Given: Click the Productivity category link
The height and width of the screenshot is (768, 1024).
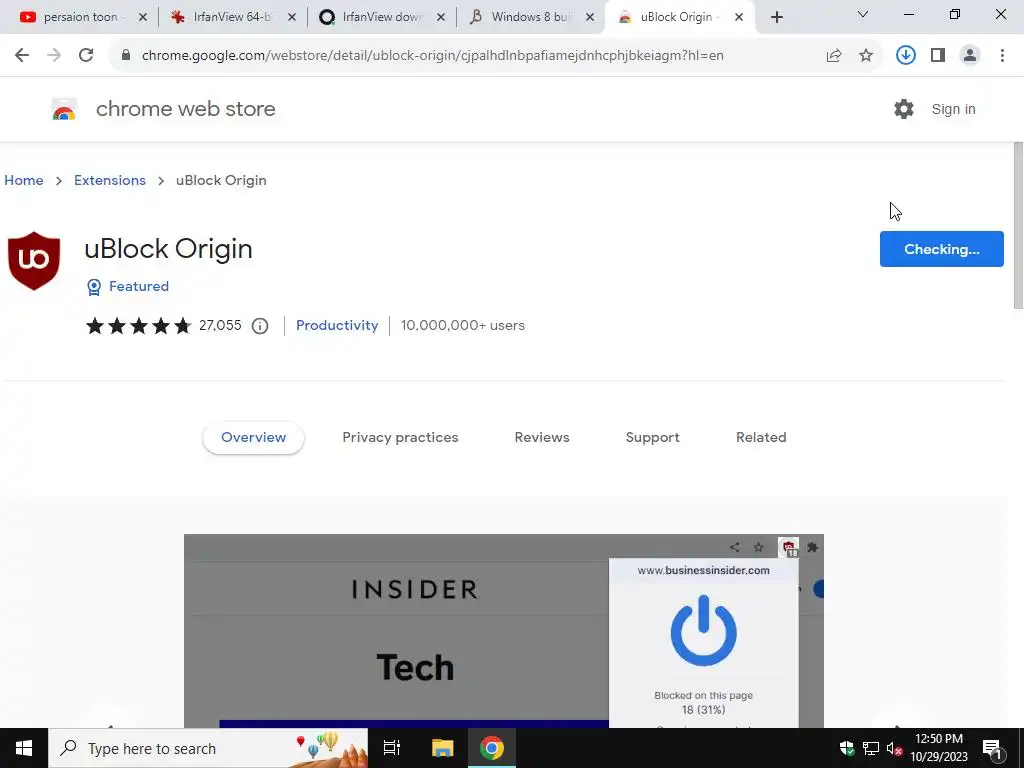Looking at the screenshot, I should click(337, 325).
